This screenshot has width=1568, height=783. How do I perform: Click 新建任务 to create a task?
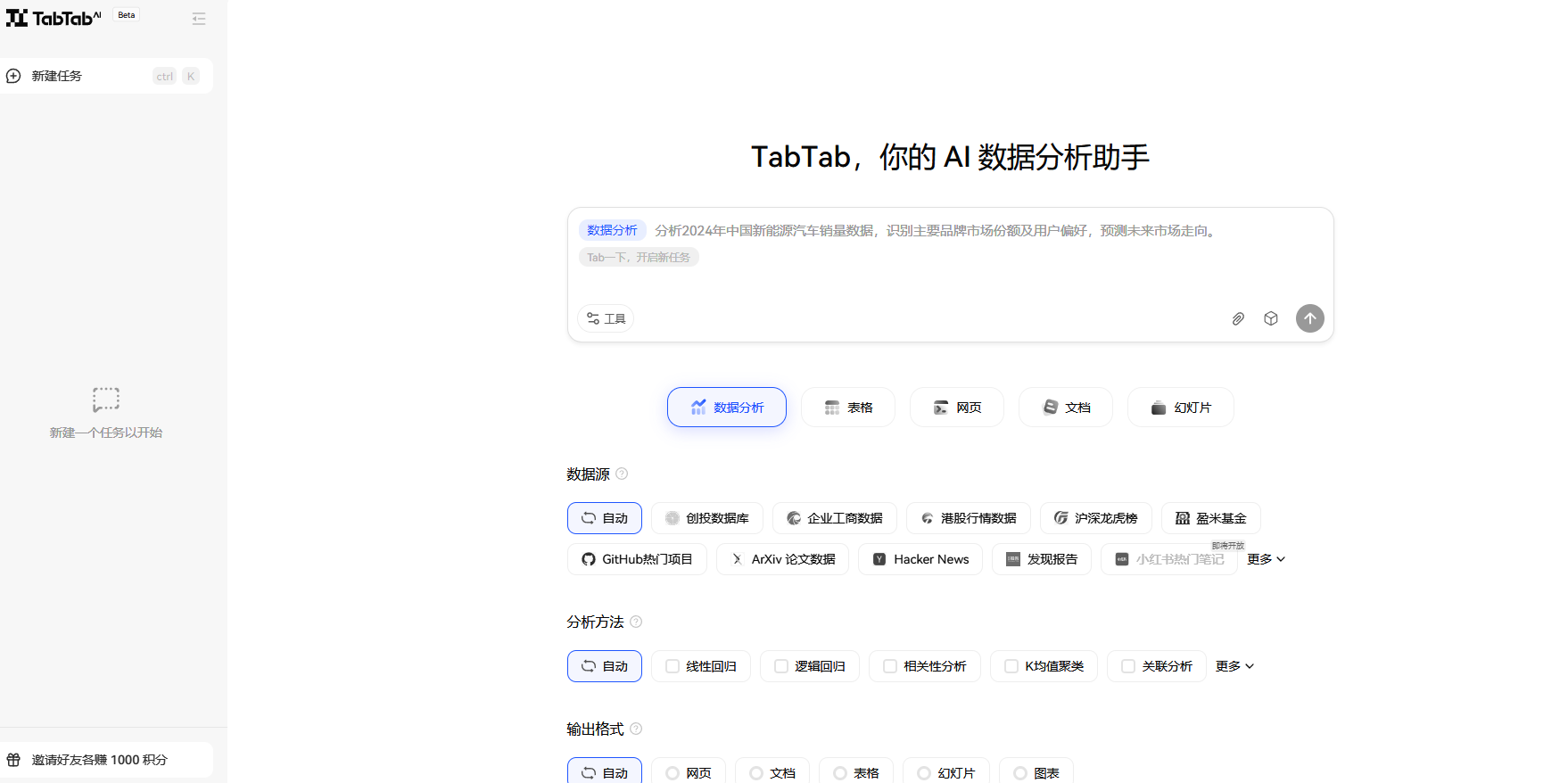(x=57, y=76)
